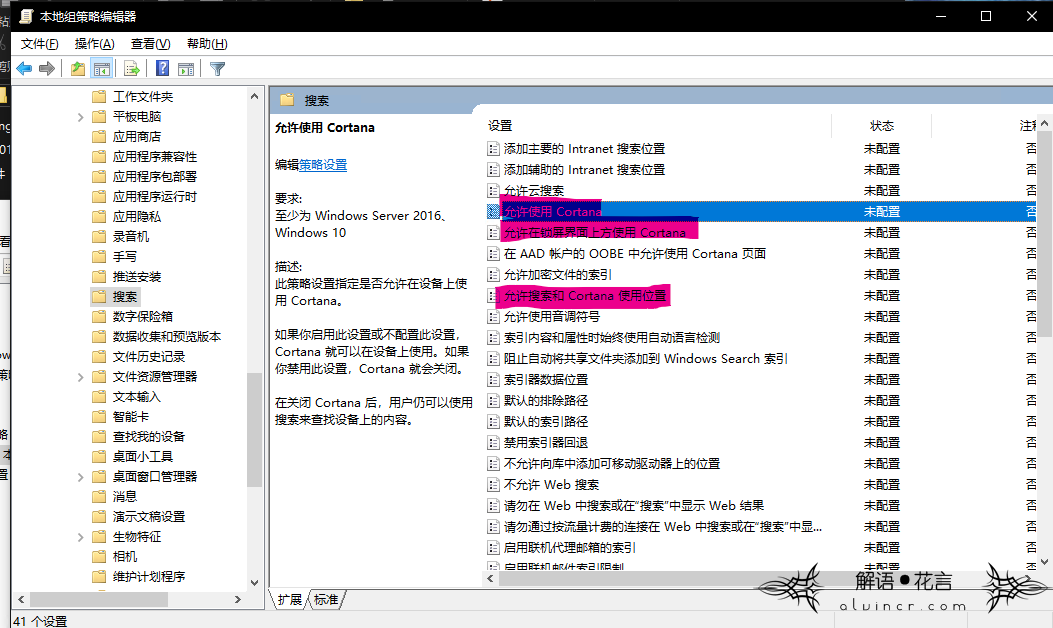Select 索引内容和属性时始终使用自动语言检测 policy
This screenshot has width=1053, height=628.
[x=612, y=338]
